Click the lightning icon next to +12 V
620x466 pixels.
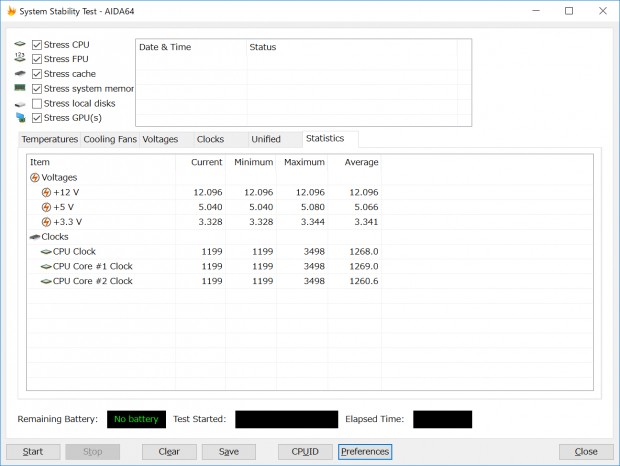coord(46,192)
